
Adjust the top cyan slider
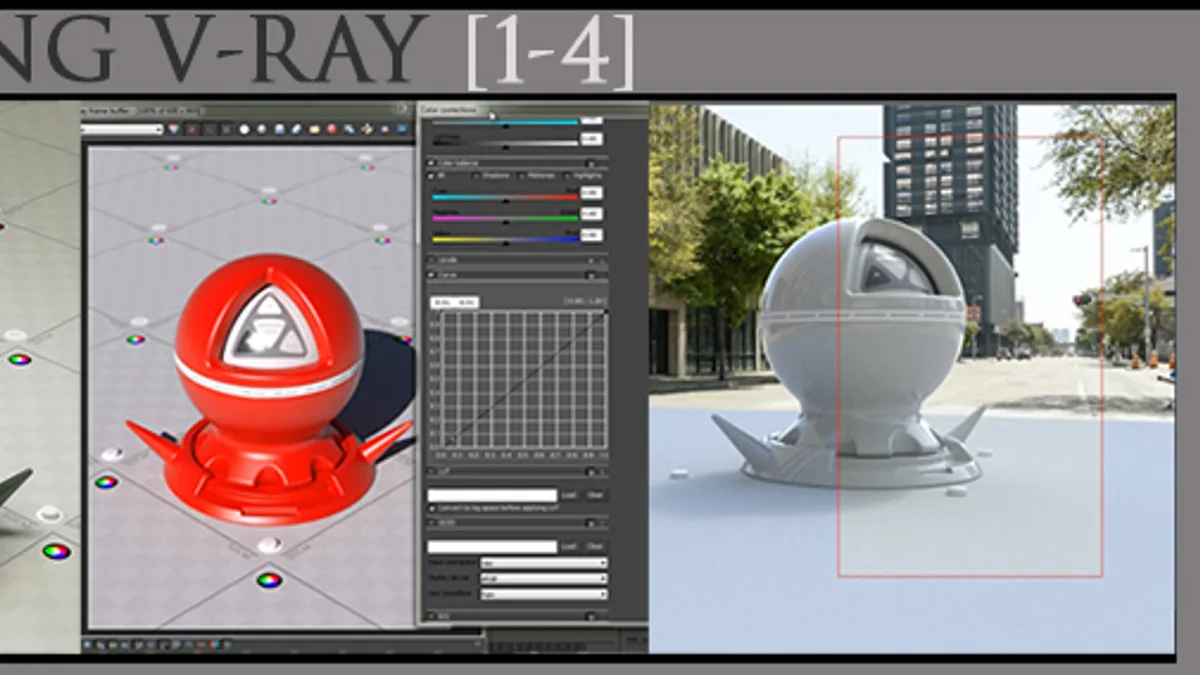point(505,122)
